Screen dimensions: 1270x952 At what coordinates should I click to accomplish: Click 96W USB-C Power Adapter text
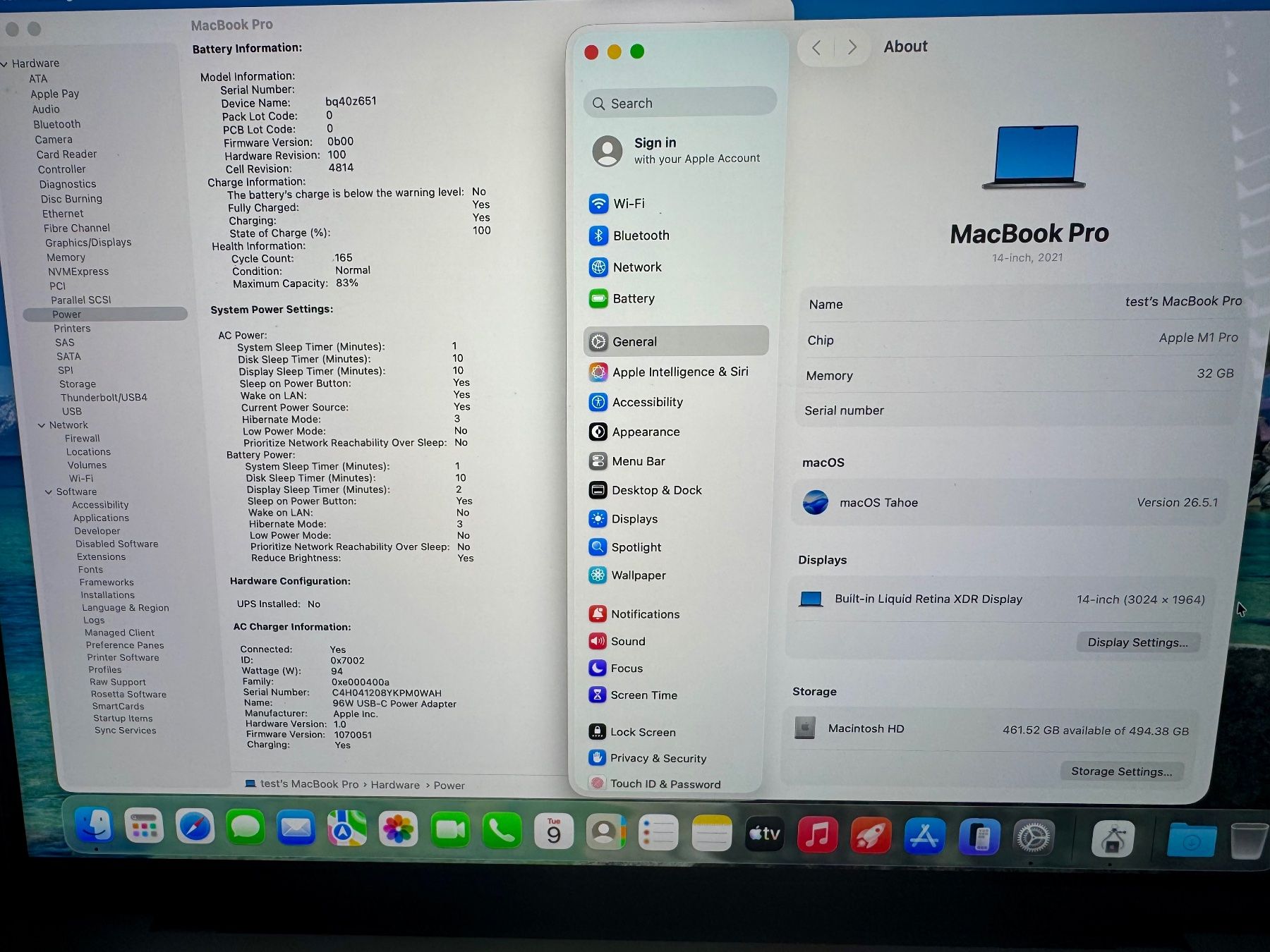coord(394,704)
